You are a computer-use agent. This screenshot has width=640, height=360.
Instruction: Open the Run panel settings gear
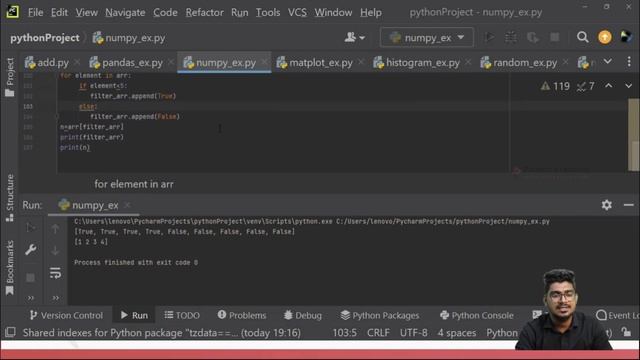tap(607, 205)
